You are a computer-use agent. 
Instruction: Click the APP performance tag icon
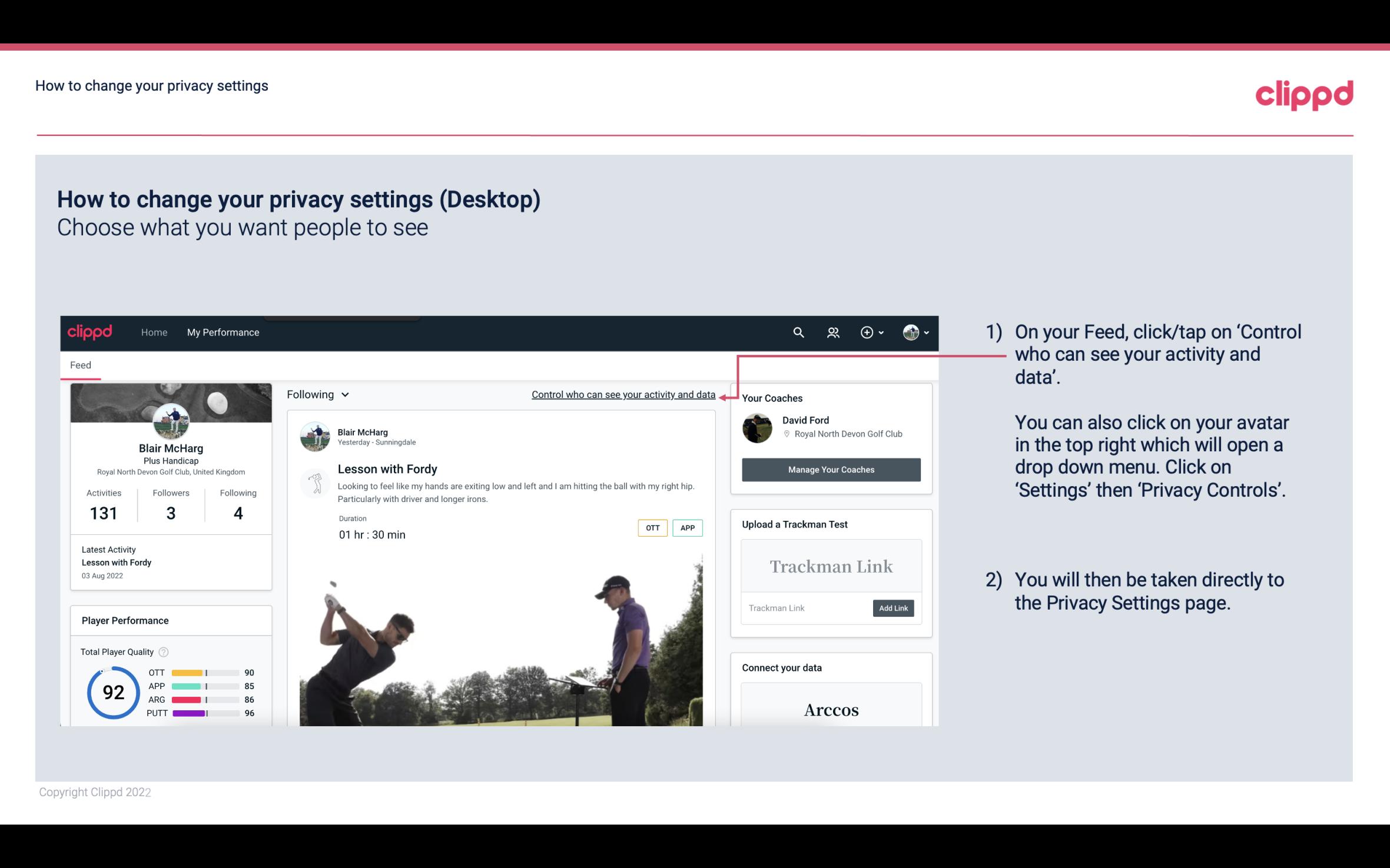(688, 526)
